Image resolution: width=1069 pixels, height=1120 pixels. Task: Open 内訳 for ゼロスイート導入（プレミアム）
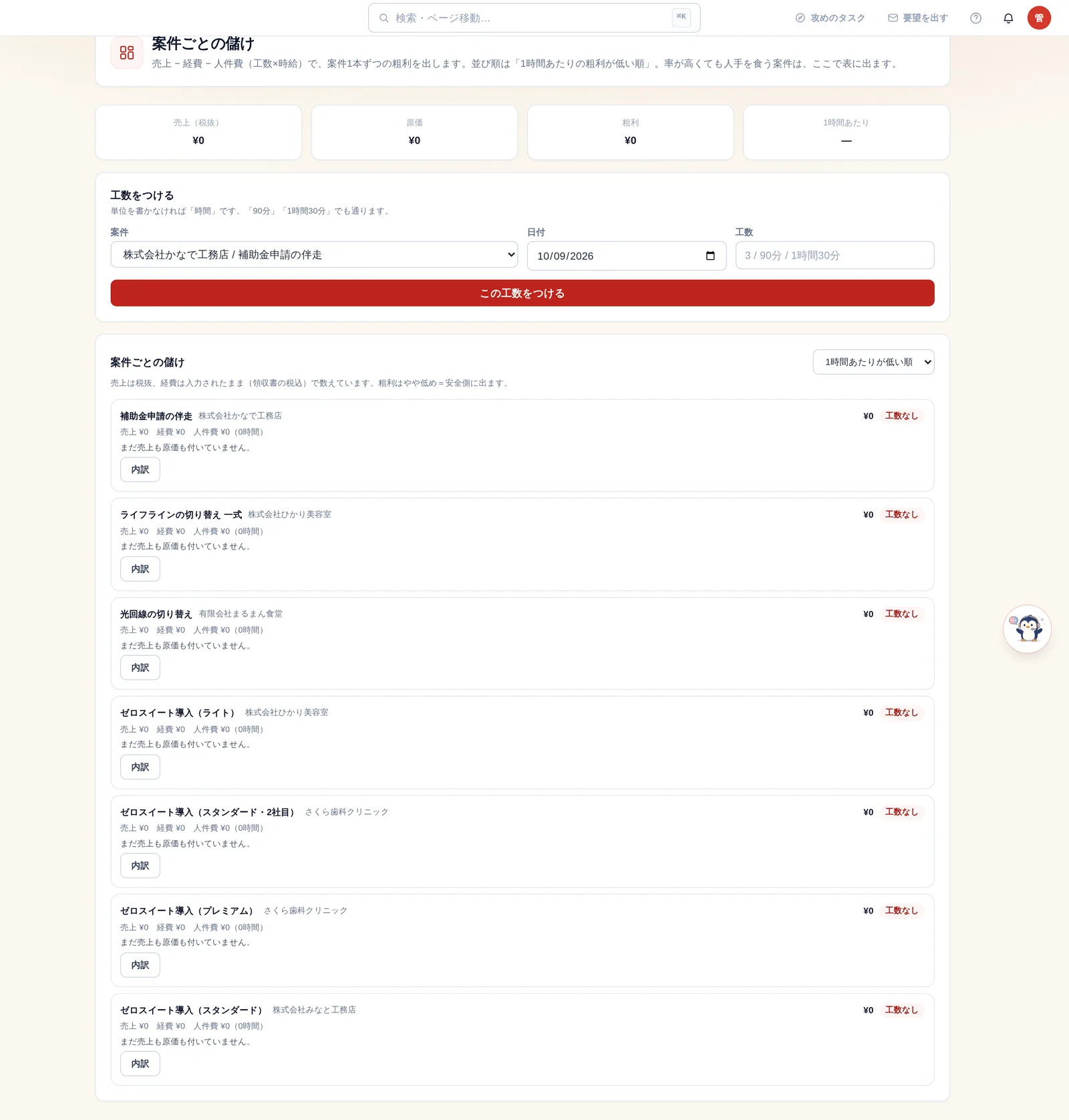tap(140, 965)
